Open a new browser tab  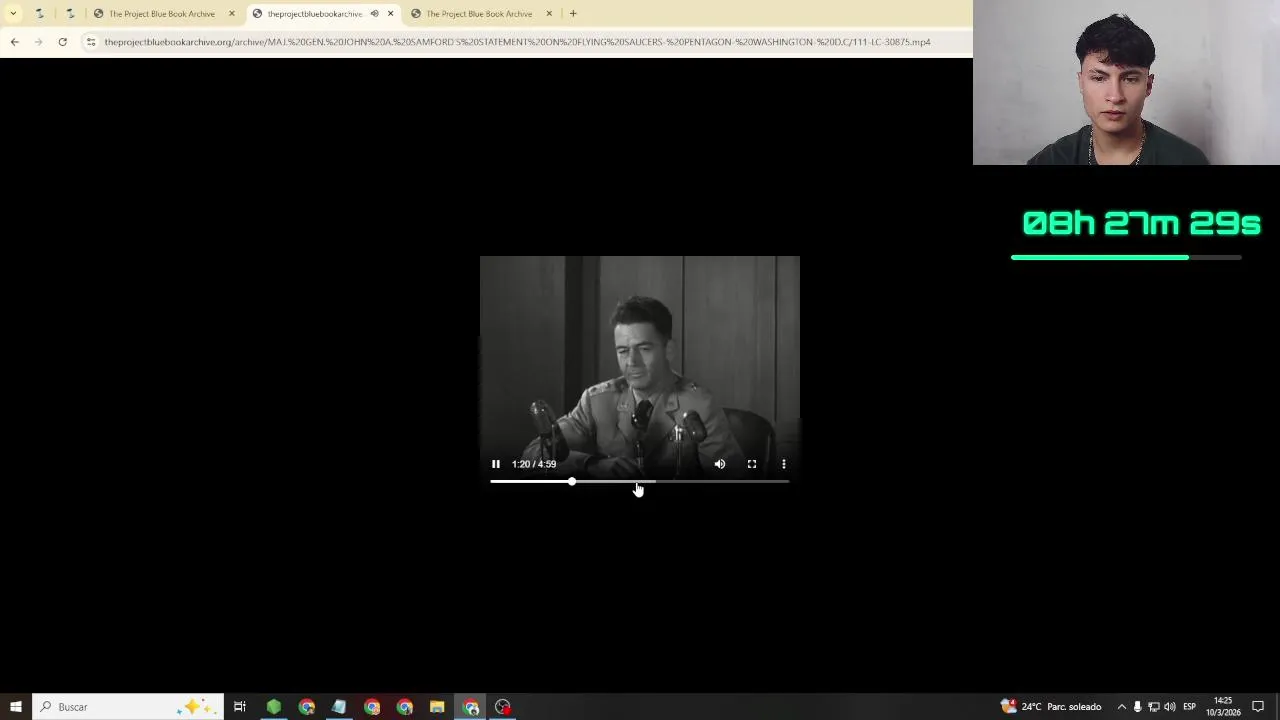pyautogui.click(x=573, y=14)
